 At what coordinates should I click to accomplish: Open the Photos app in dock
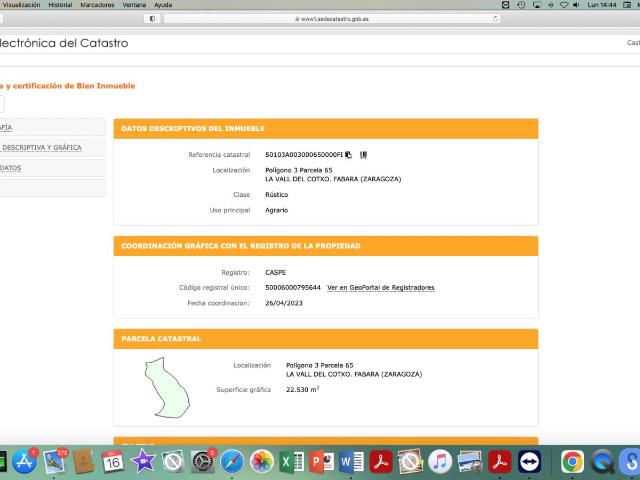[x=262, y=462]
